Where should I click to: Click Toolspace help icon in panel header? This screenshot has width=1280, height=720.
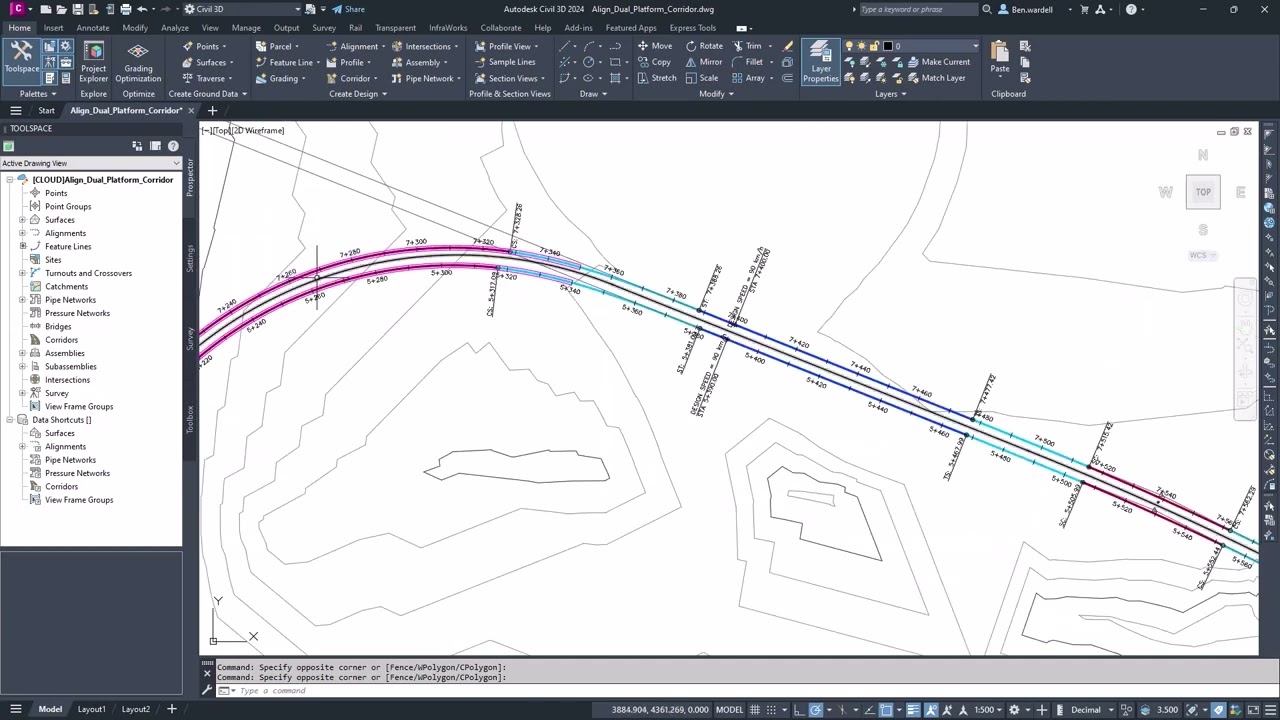[173, 146]
